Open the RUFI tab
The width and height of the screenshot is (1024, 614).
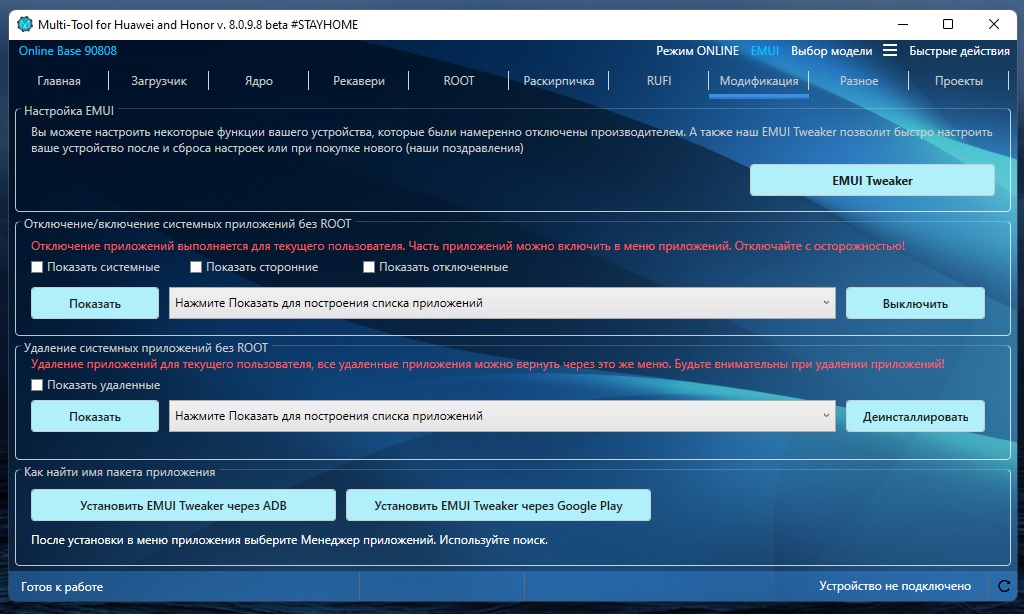[x=658, y=81]
